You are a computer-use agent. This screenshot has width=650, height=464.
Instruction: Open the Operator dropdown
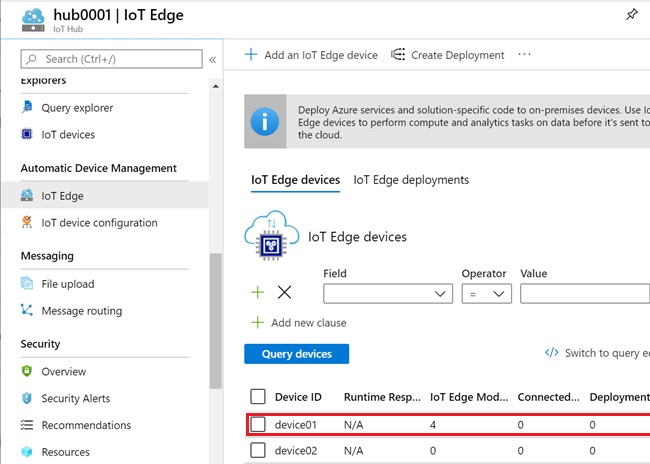[486, 294]
